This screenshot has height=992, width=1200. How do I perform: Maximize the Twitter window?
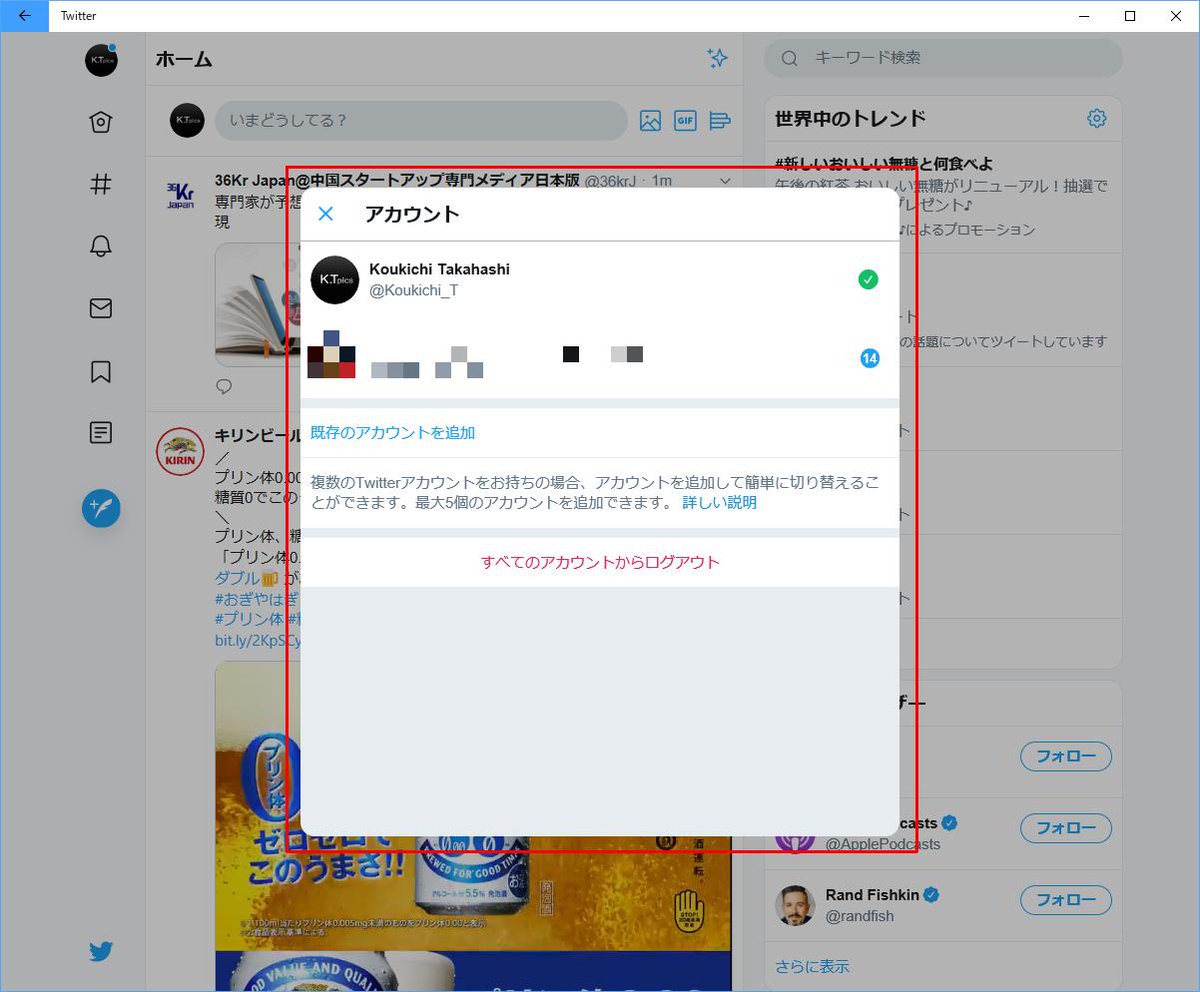[1130, 16]
